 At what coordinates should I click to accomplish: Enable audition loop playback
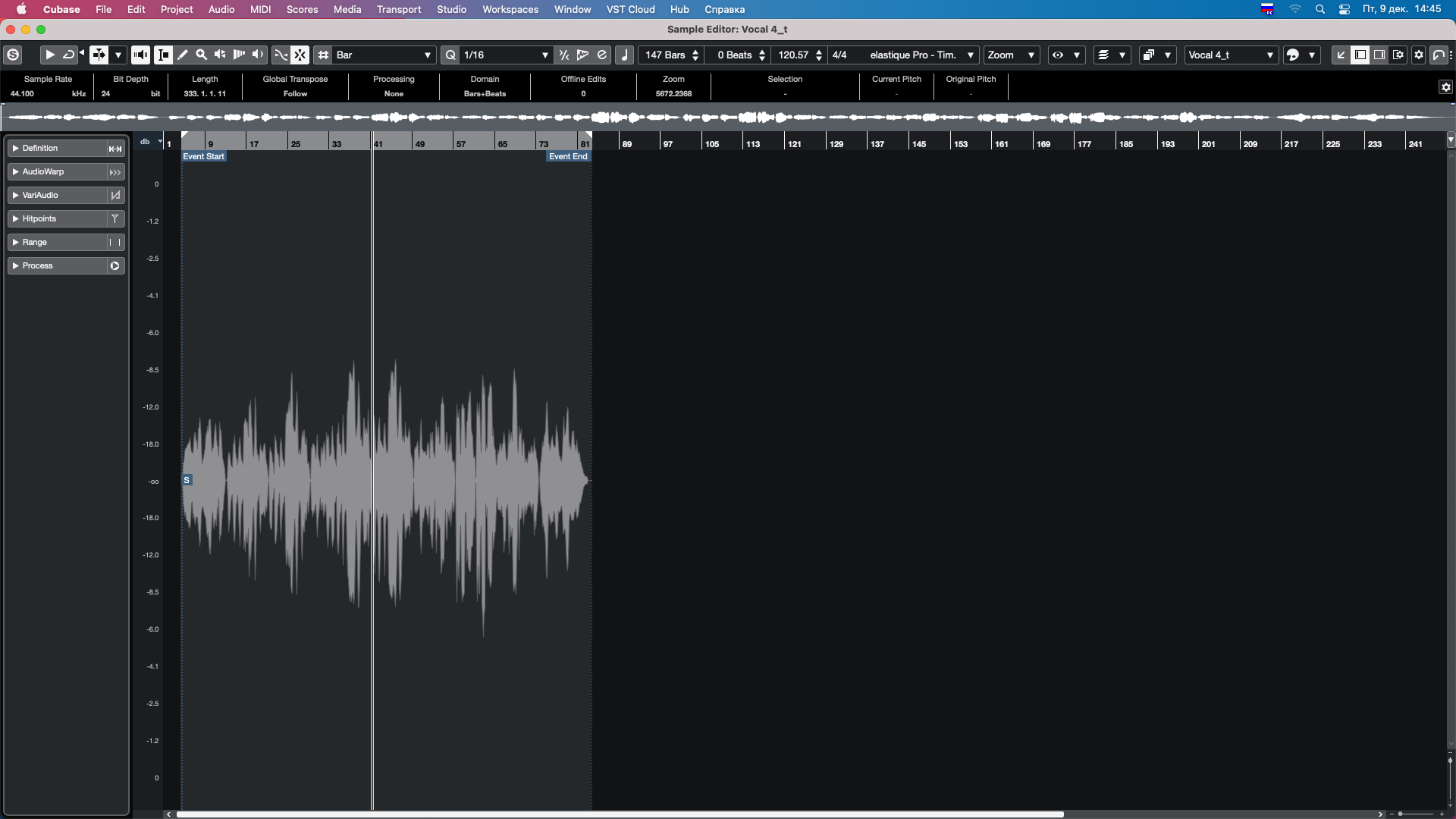tap(68, 55)
